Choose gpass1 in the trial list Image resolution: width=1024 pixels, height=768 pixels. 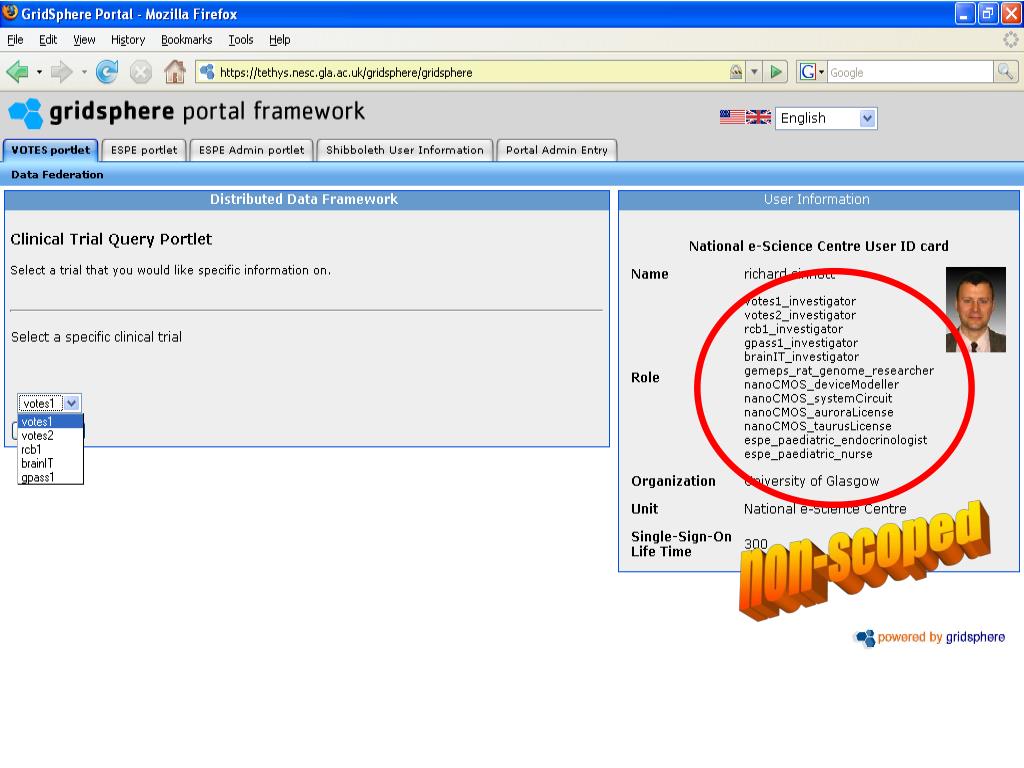click(x=50, y=477)
